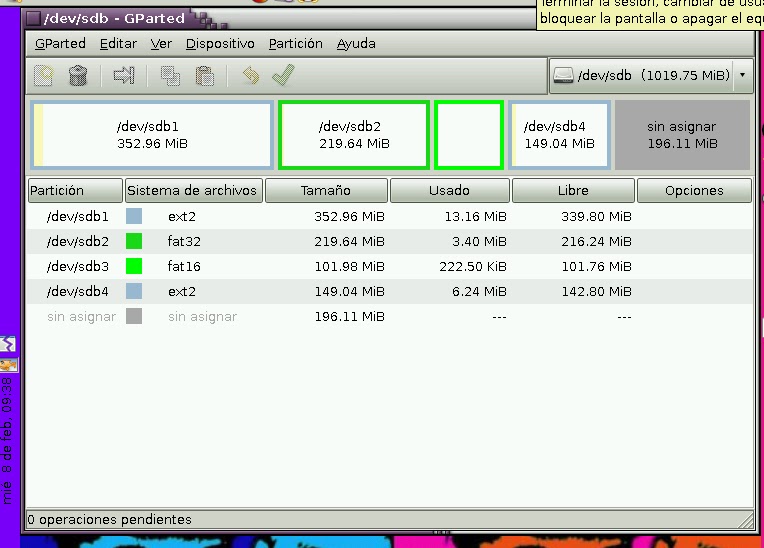This screenshot has height=548, width=764.
Task: Click the hard disk icon in device selector
Action: point(563,75)
